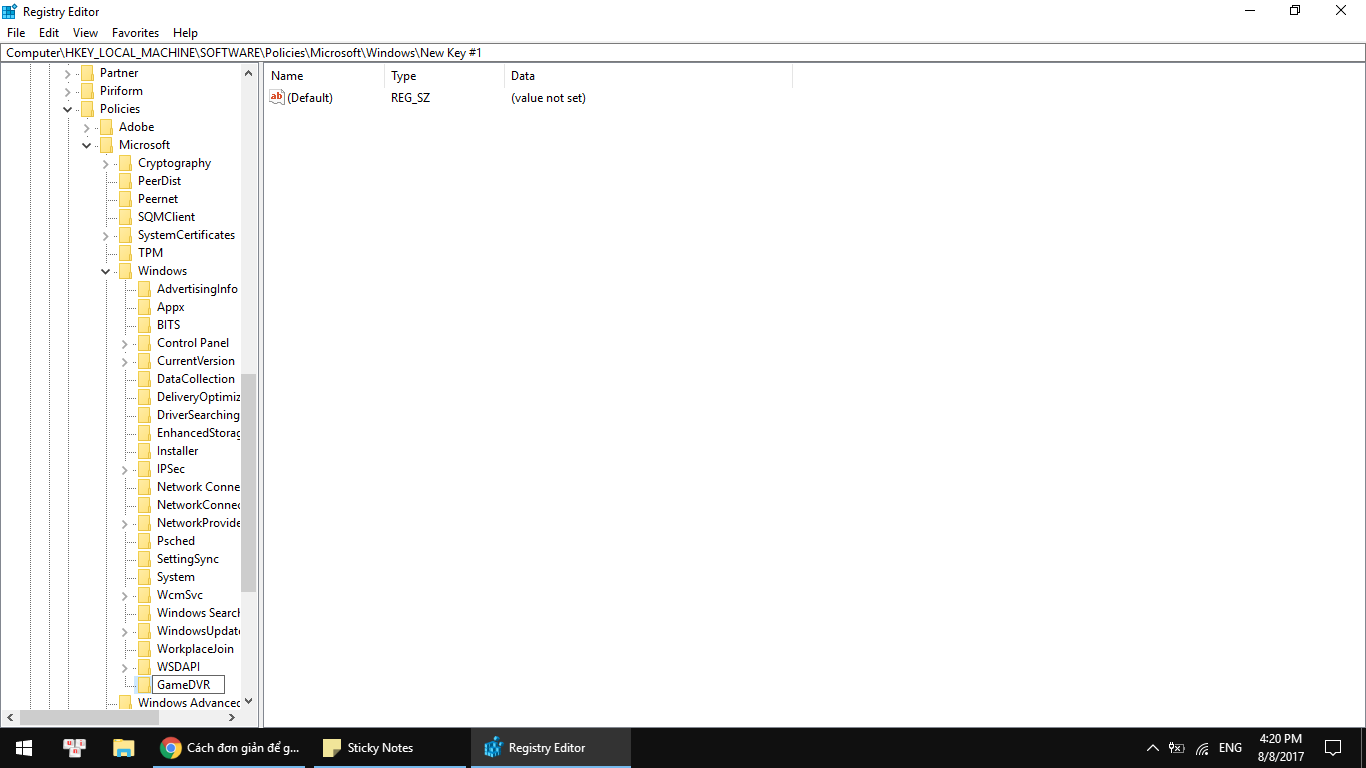This screenshot has height=768, width=1366.
Task: Open the Favorites menu
Action: 135,32
